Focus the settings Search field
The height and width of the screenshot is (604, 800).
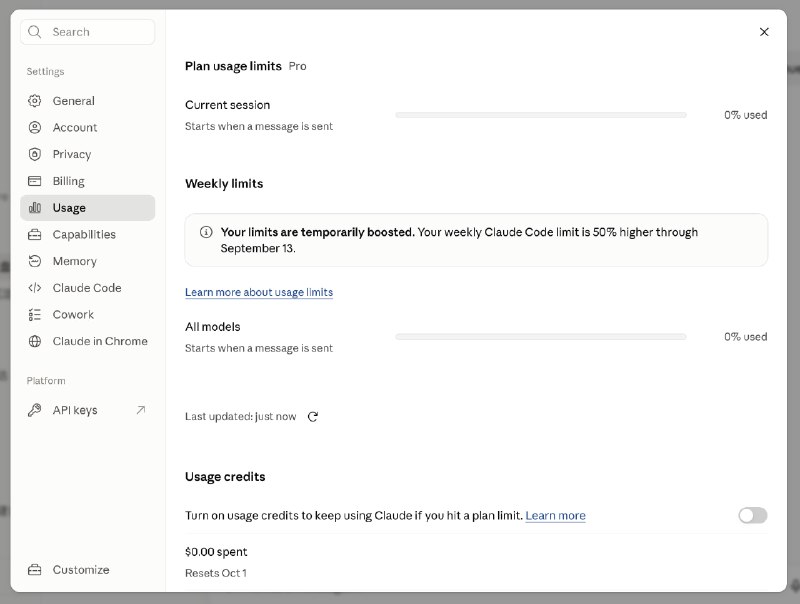pyautogui.click(x=88, y=32)
